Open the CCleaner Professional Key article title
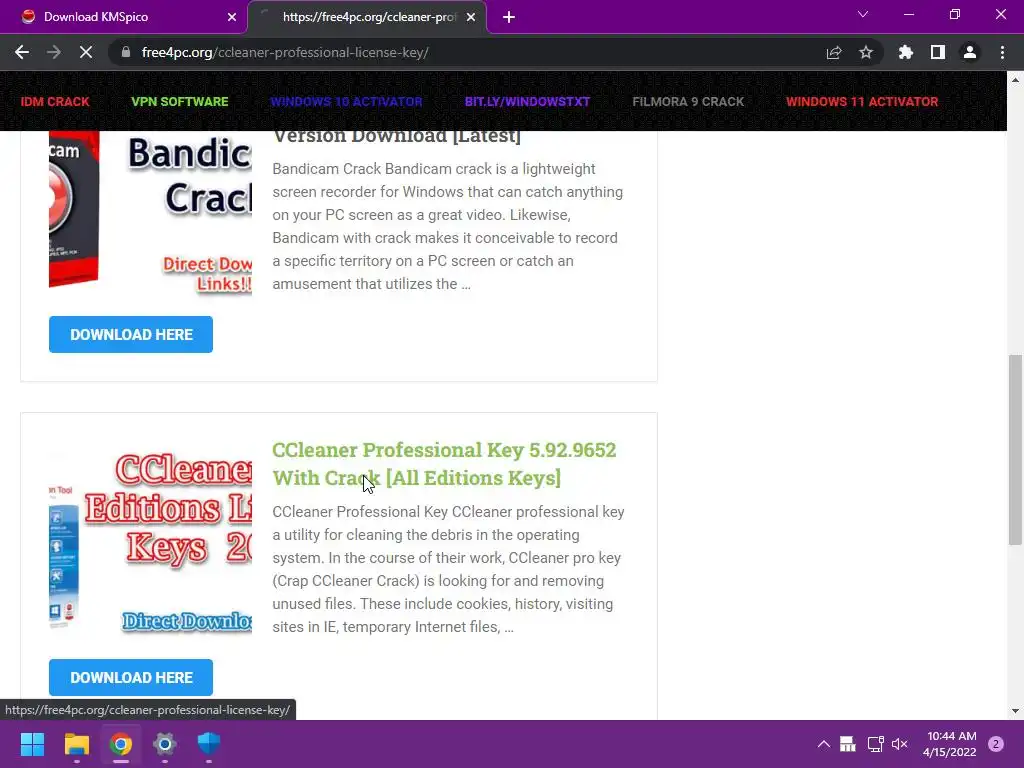 tap(444, 464)
